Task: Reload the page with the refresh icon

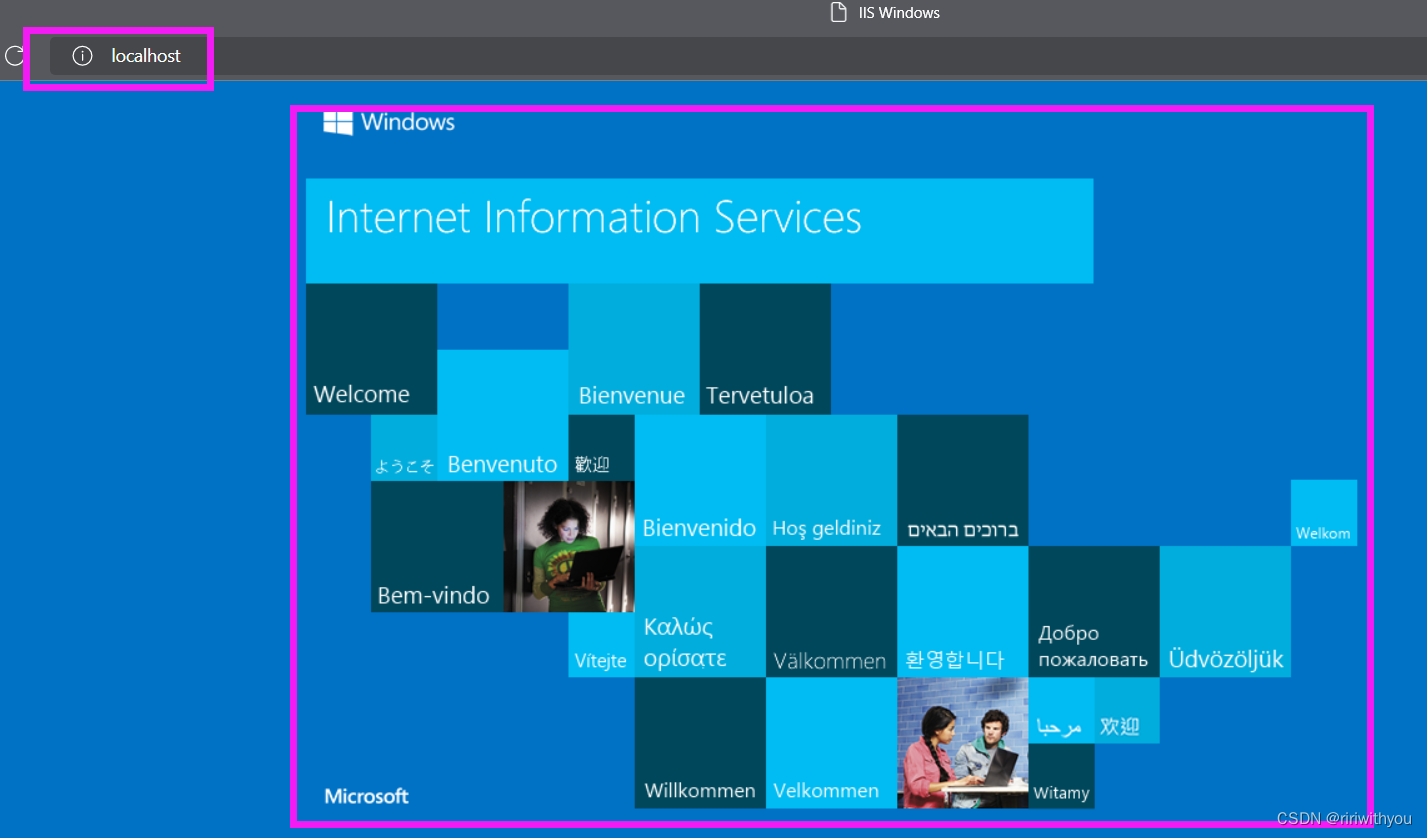Action: point(13,56)
